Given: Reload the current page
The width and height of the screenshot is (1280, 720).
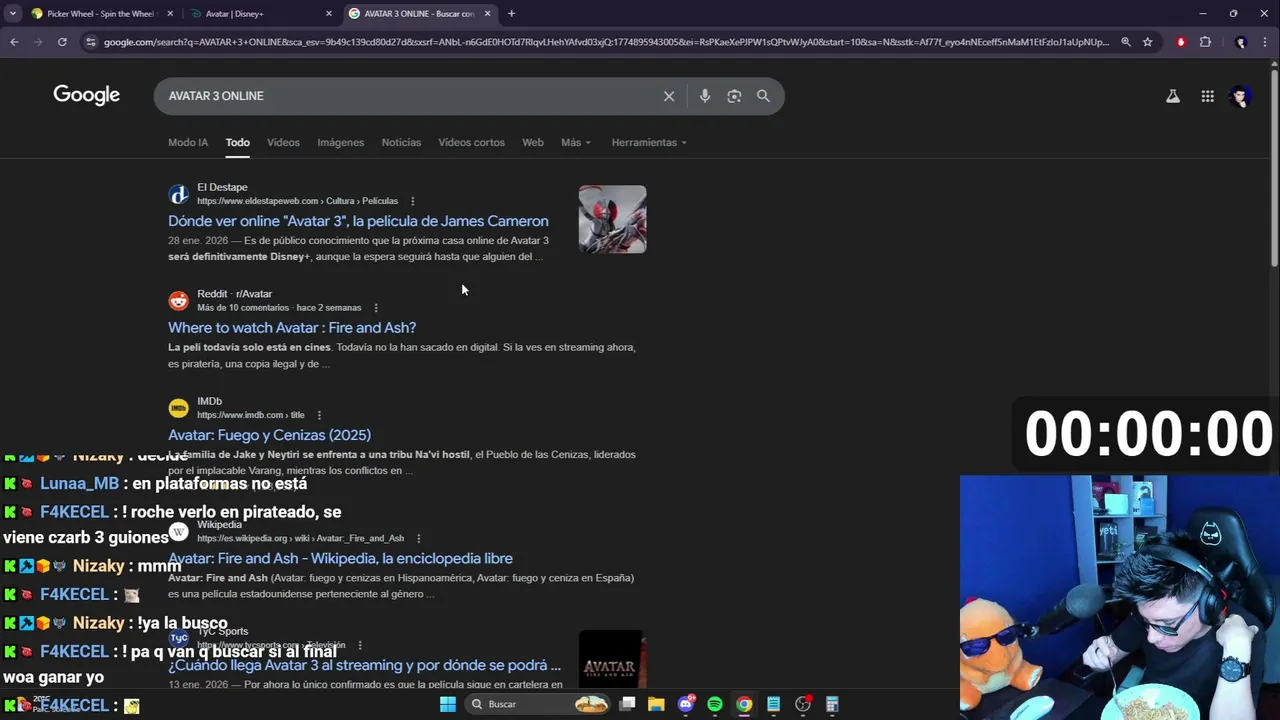Looking at the screenshot, I should 62,42.
